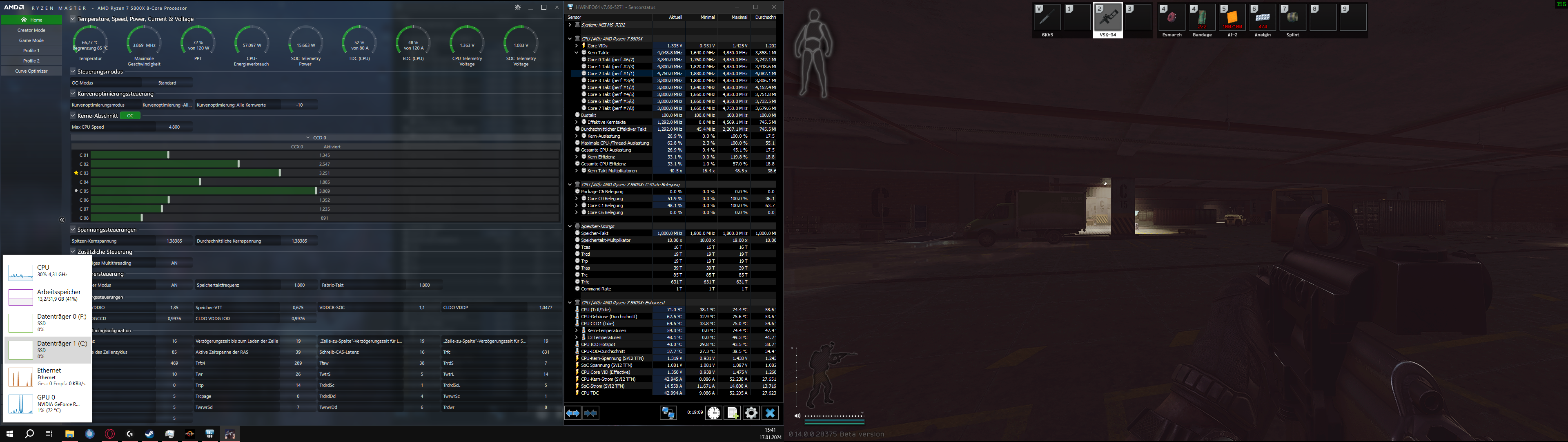The width and height of the screenshot is (1568, 442).
Task: Open HWiNFO settings gear icon
Action: (751, 413)
